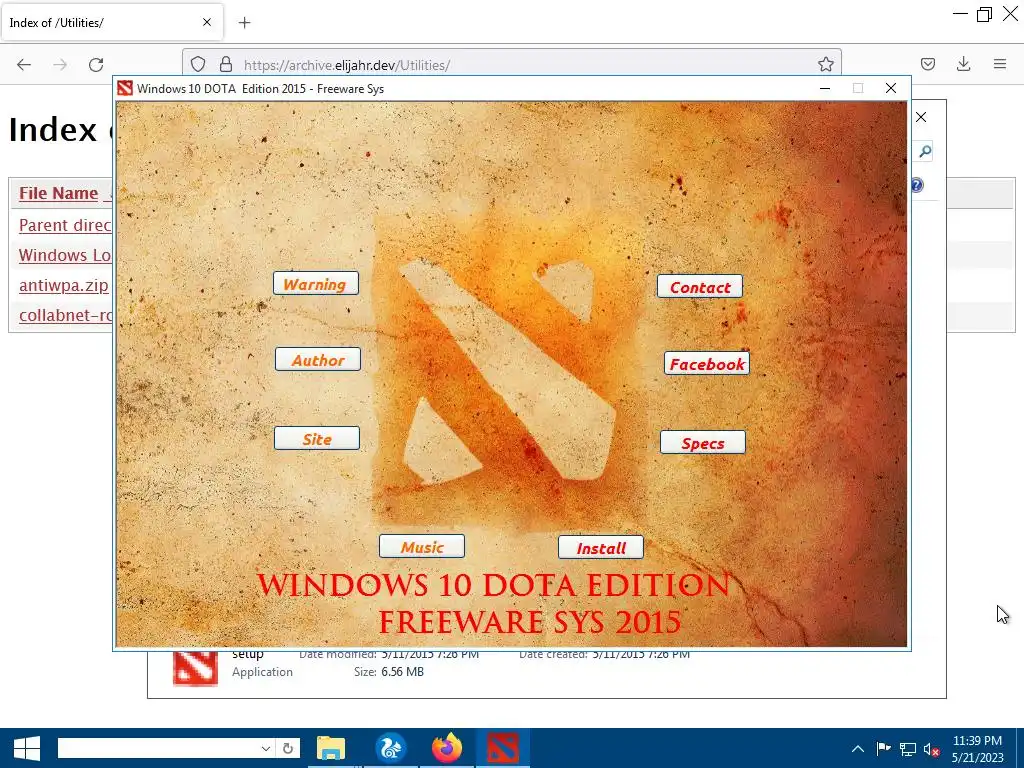Screen dimensions: 1024x768
Task: Reload the page in Firefox
Action: click(x=96, y=65)
